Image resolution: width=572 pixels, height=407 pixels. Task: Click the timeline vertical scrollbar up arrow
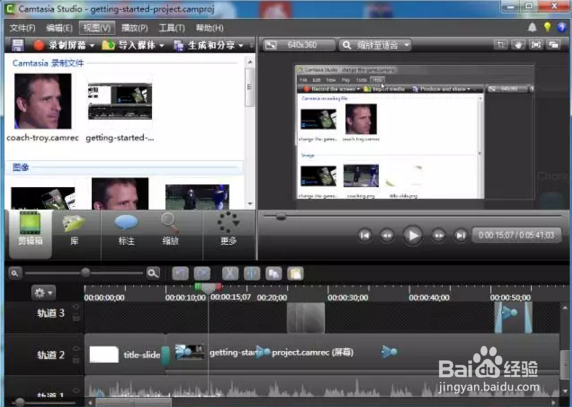pos(564,308)
